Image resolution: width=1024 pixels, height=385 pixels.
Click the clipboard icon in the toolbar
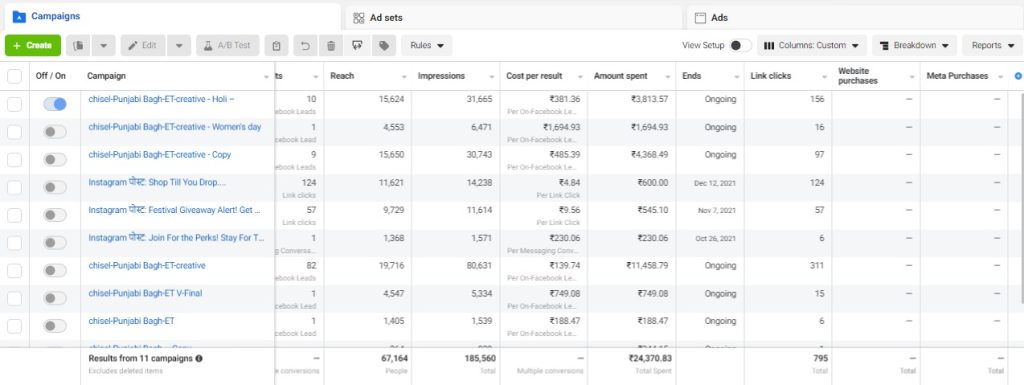(276, 46)
